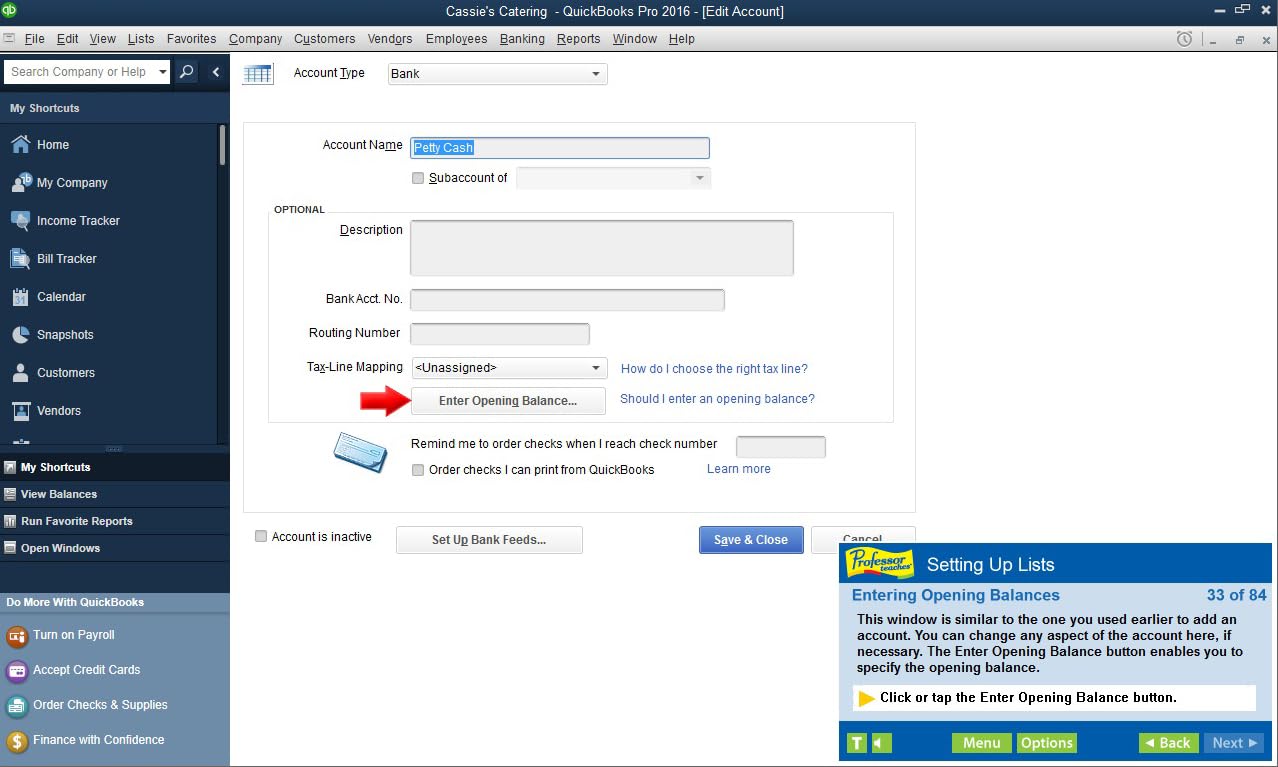
Task: Click the account register grid icon
Action: click(258, 74)
